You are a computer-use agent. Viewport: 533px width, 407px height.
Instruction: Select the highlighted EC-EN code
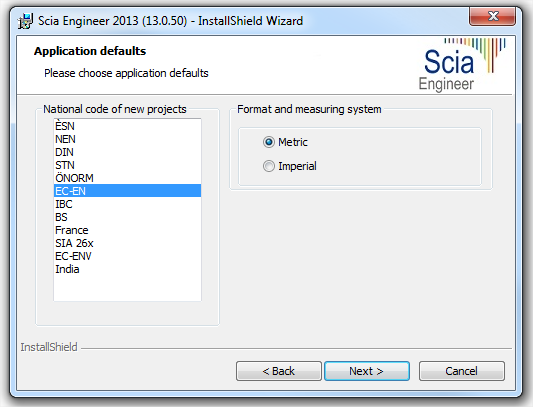(x=127, y=191)
